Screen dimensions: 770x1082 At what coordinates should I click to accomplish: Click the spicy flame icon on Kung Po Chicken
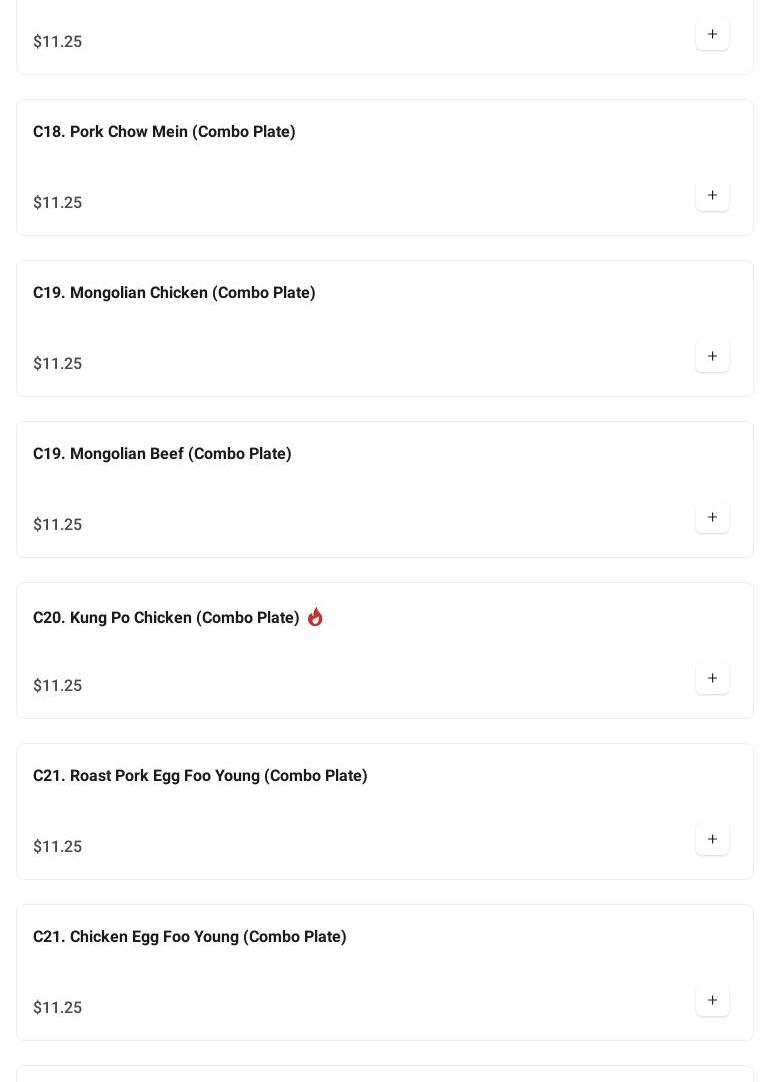(315, 617)
